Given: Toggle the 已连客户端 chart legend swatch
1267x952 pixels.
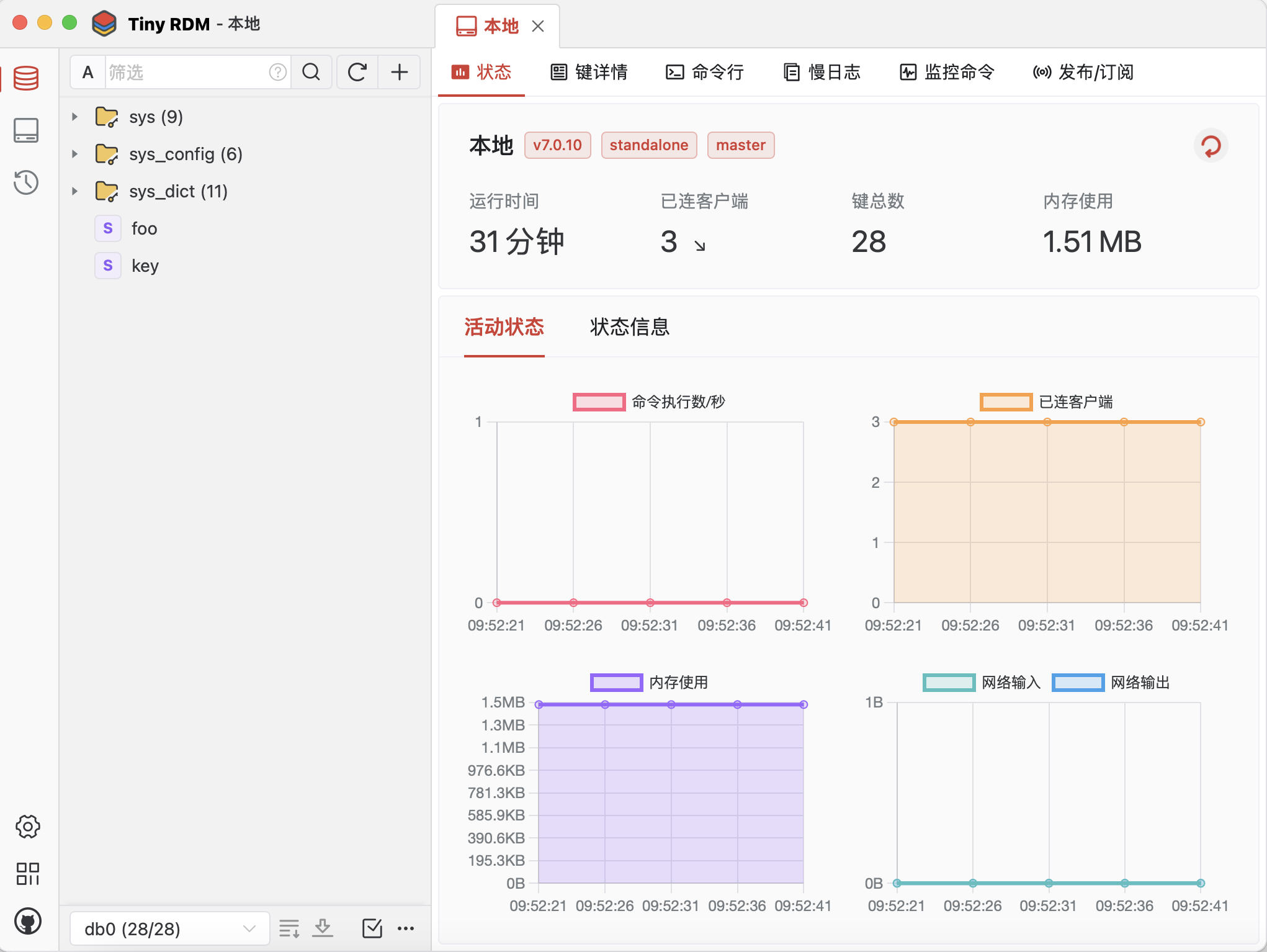Looking at the screenshot, I should coord(1006,402).
